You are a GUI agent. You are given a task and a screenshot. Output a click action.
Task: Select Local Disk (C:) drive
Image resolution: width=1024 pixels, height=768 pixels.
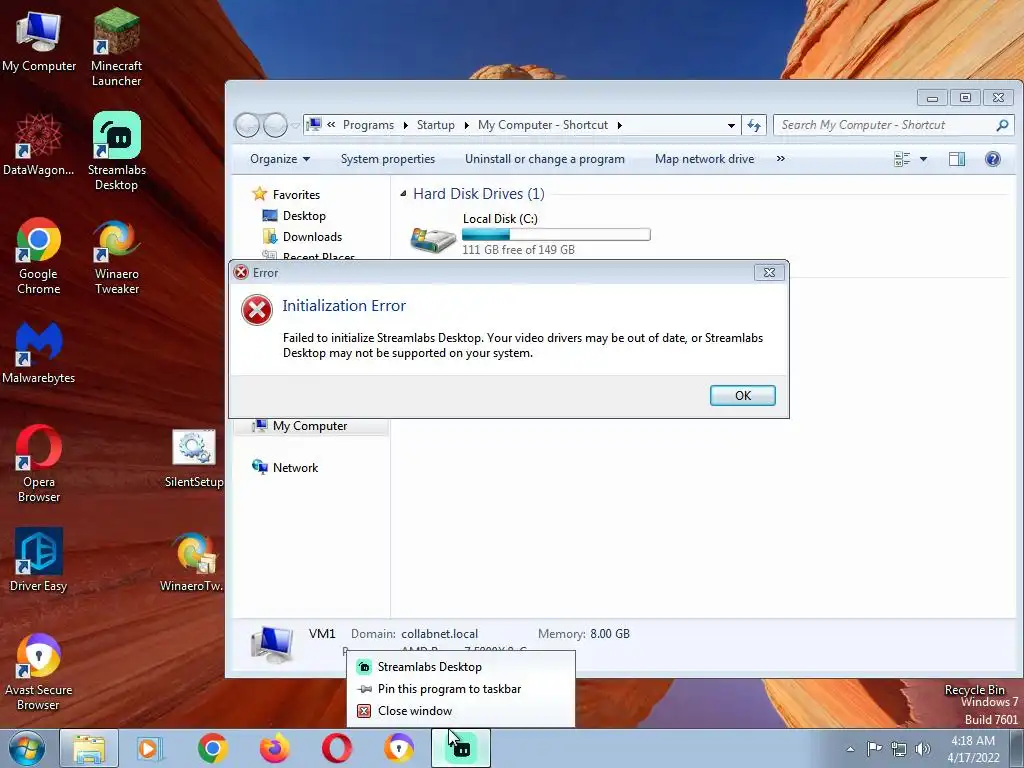530,234
